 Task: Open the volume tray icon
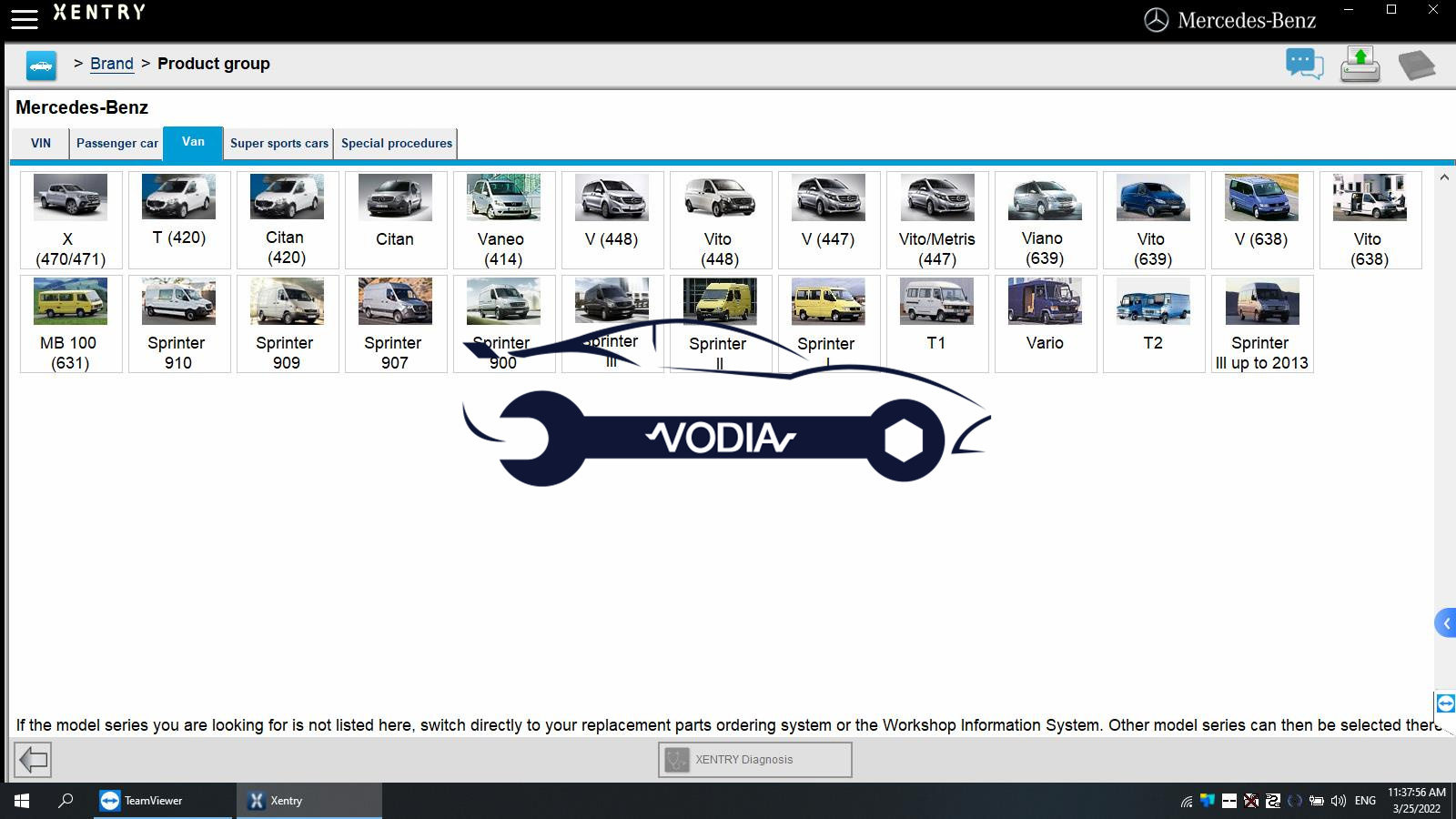[x=1338, y=802]
